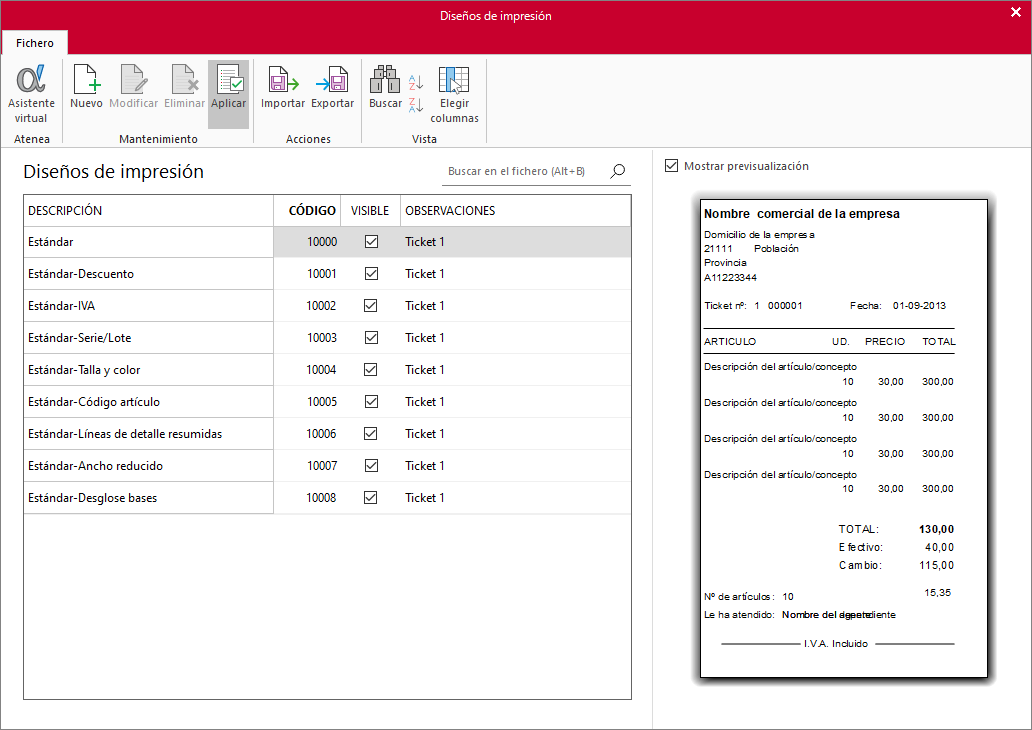The height and width of the screenshot is (730, 1032).
Task: Toggle Visible checkbox for Estándar-Talla y color
Action: pos(371,370)
